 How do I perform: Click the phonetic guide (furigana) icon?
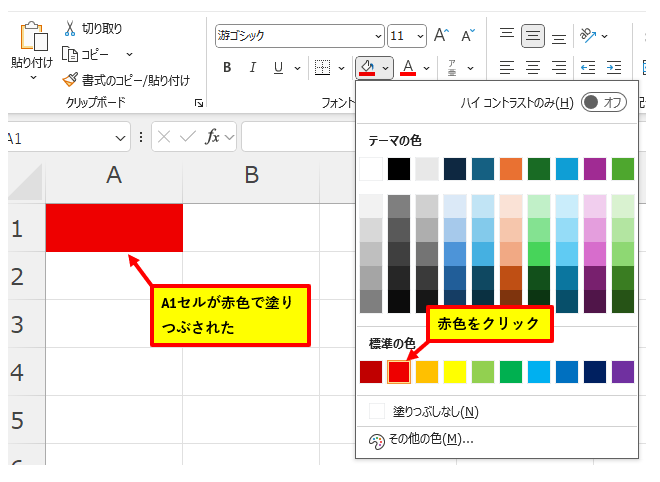tap(452, 67)
